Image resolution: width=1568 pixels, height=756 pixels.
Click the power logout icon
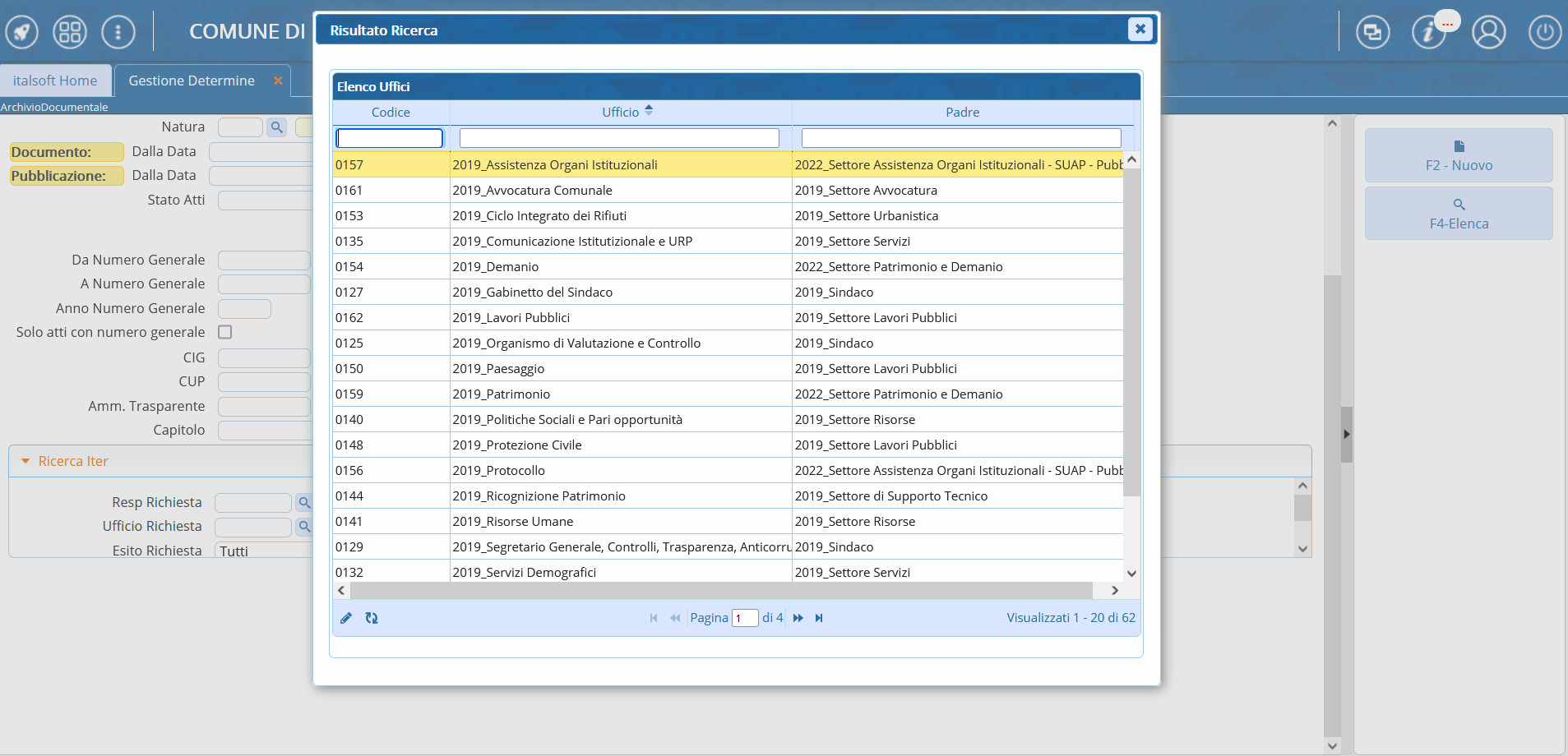pyautogui.click(x=1544, y=33)
